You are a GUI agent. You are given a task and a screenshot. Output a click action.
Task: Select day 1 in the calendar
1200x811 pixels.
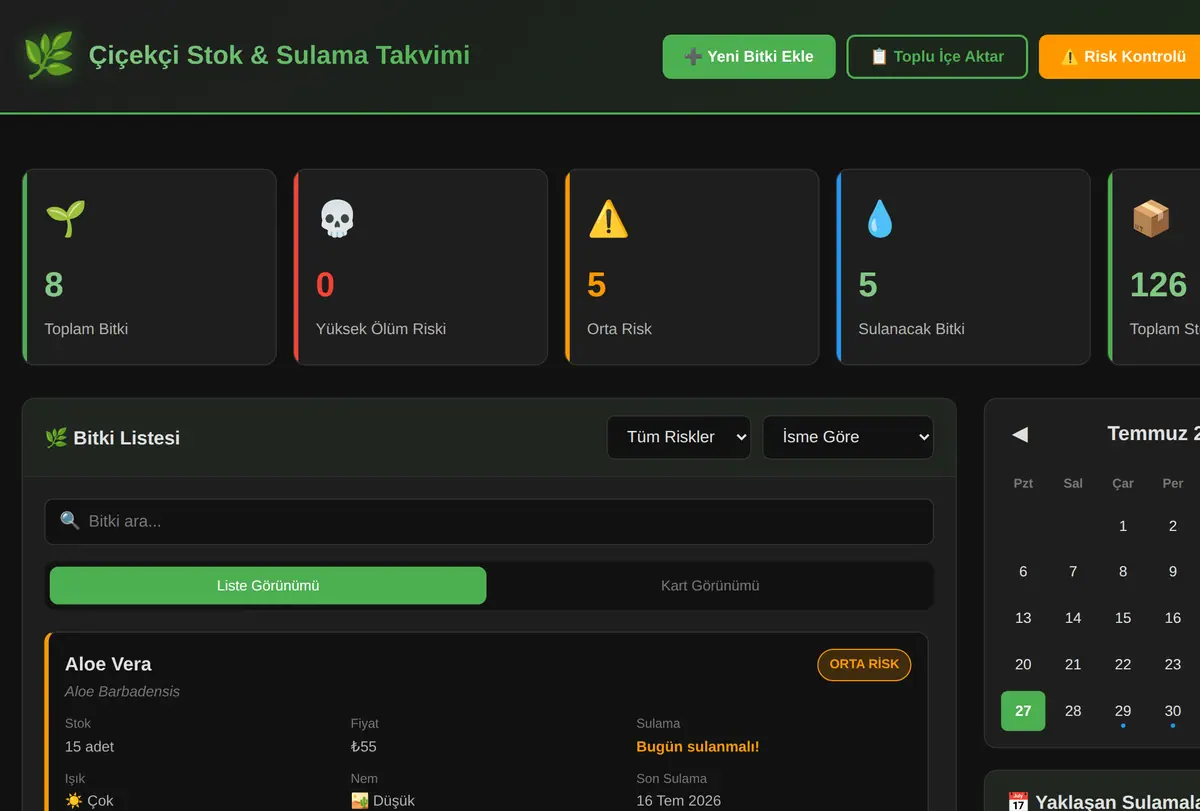click(1123, 526)
